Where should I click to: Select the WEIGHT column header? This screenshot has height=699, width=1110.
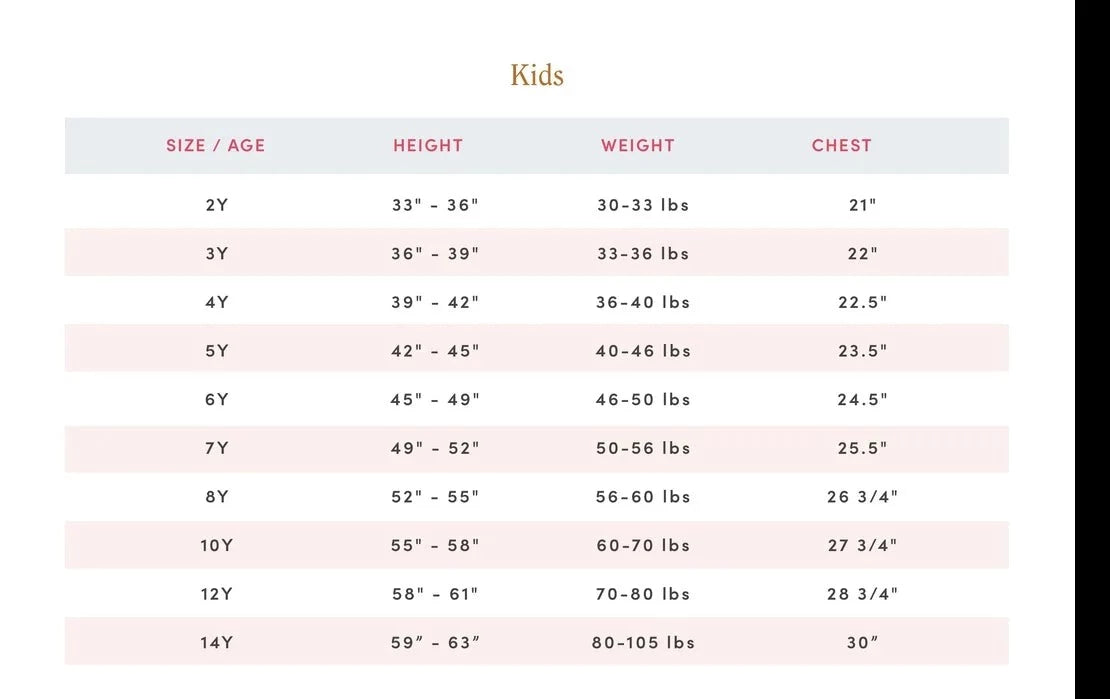tap(638, 145)
